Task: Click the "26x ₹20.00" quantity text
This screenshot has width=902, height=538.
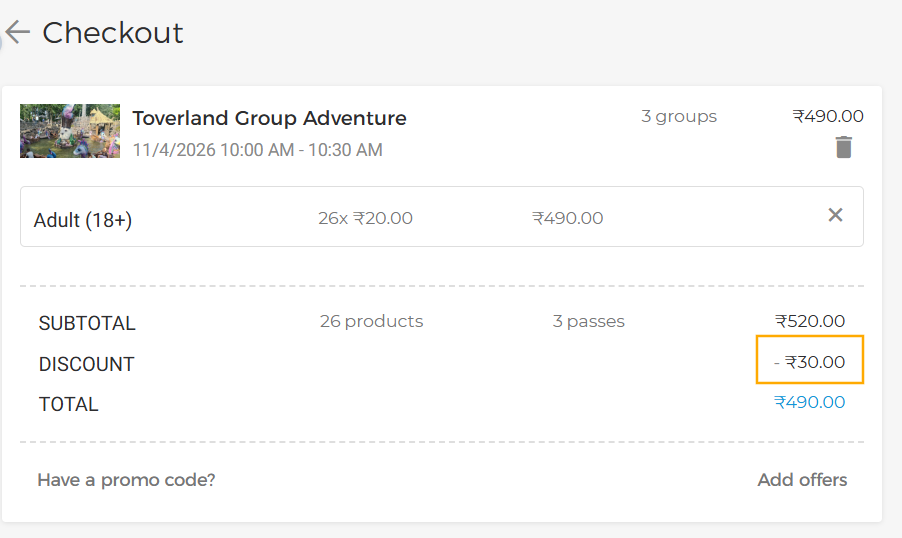Action: tap(365, 218)
